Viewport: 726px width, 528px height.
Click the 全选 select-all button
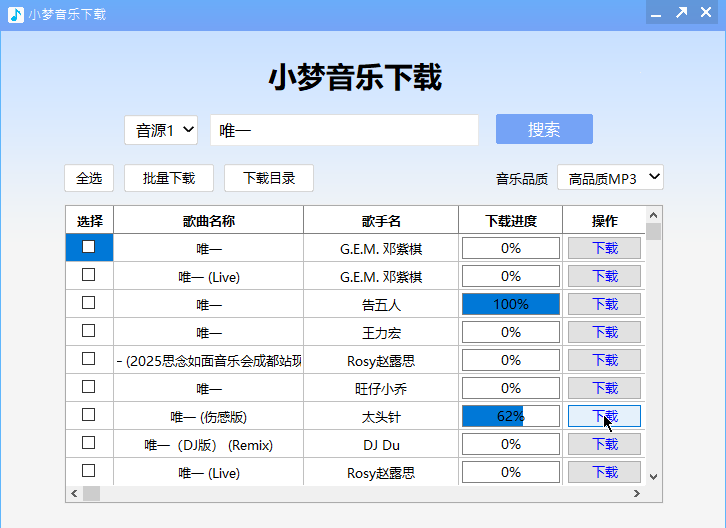click(89, 178)
